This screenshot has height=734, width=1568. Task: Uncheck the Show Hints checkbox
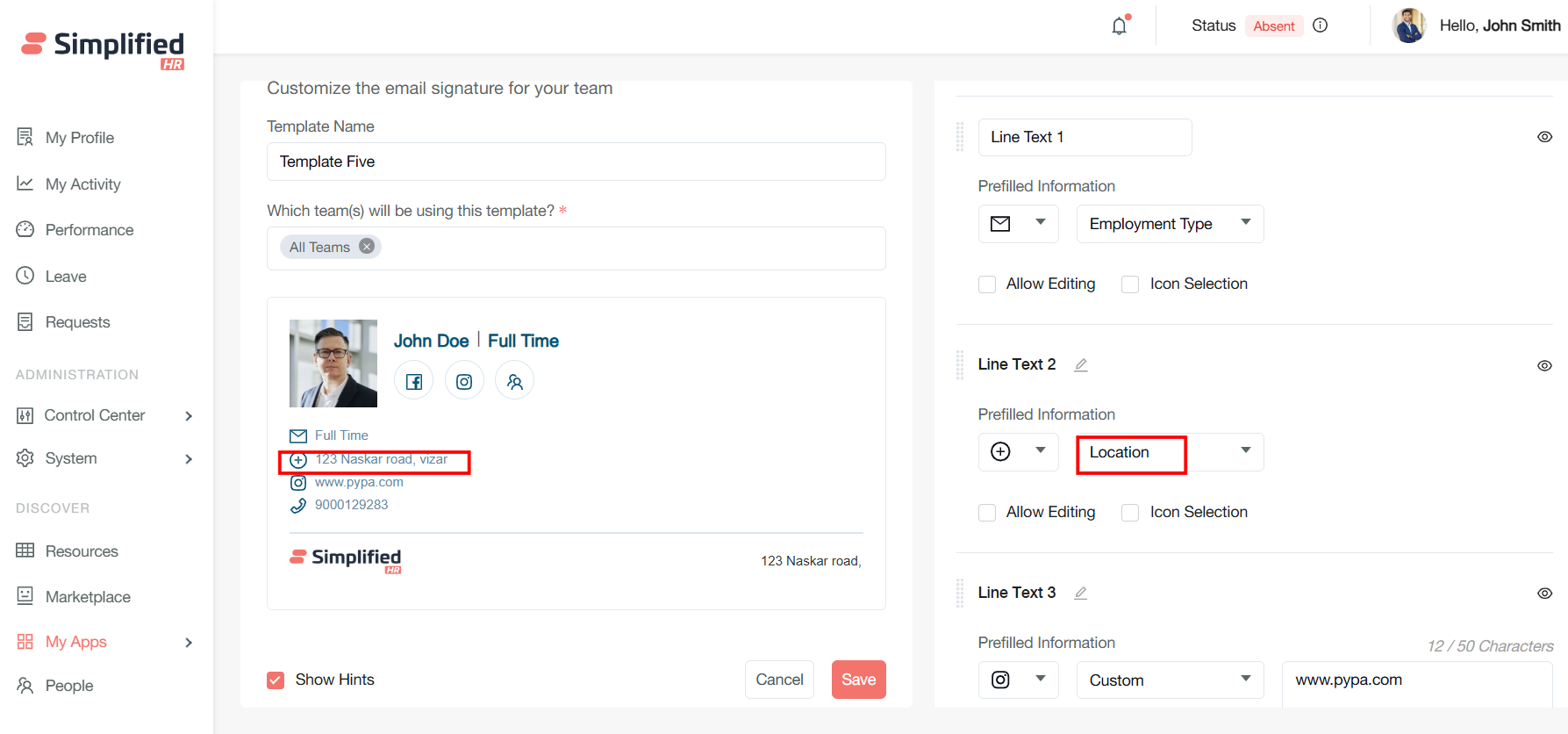coord(276,680)
